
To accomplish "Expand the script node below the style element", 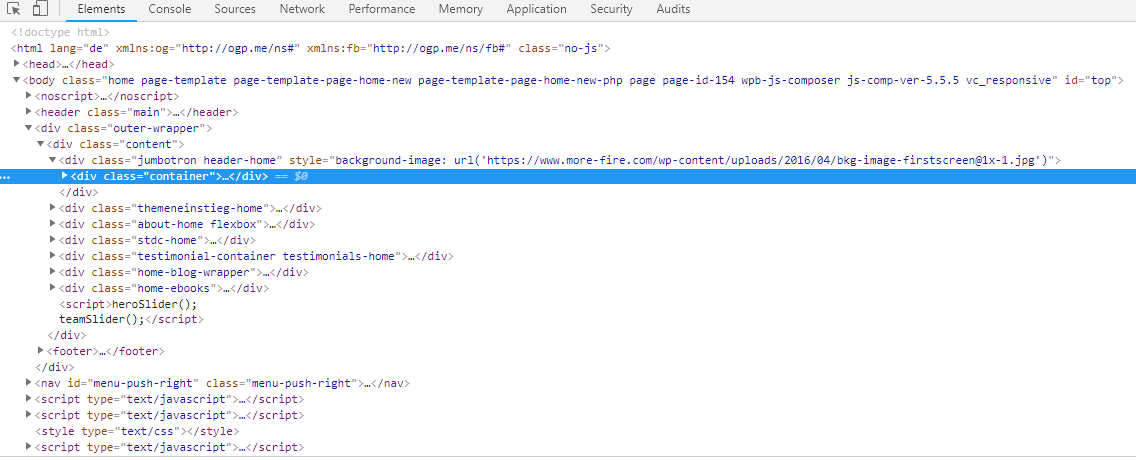I will click(28, 447).
